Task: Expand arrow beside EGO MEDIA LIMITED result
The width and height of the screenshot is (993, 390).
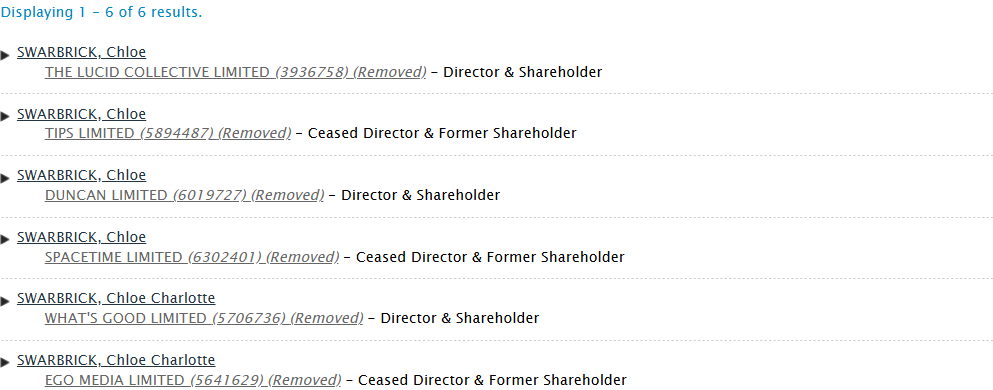Action: tap(5, 362)
